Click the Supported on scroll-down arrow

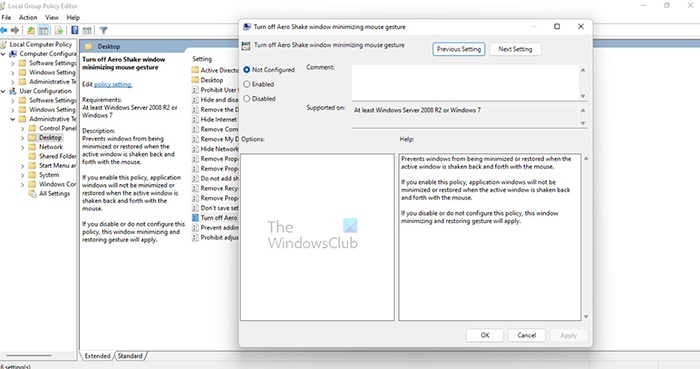click(x=583, y=123)
